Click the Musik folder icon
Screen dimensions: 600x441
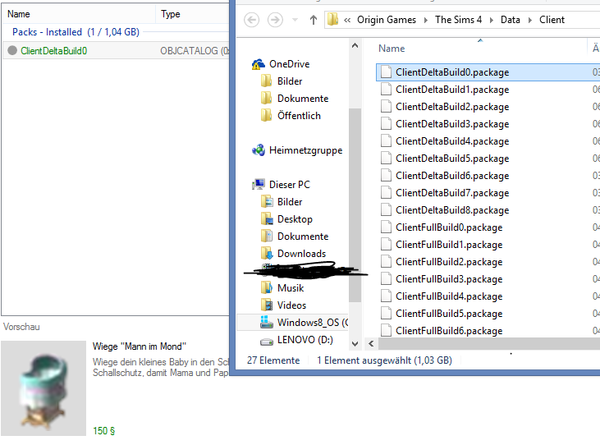[x=267, y=288]
